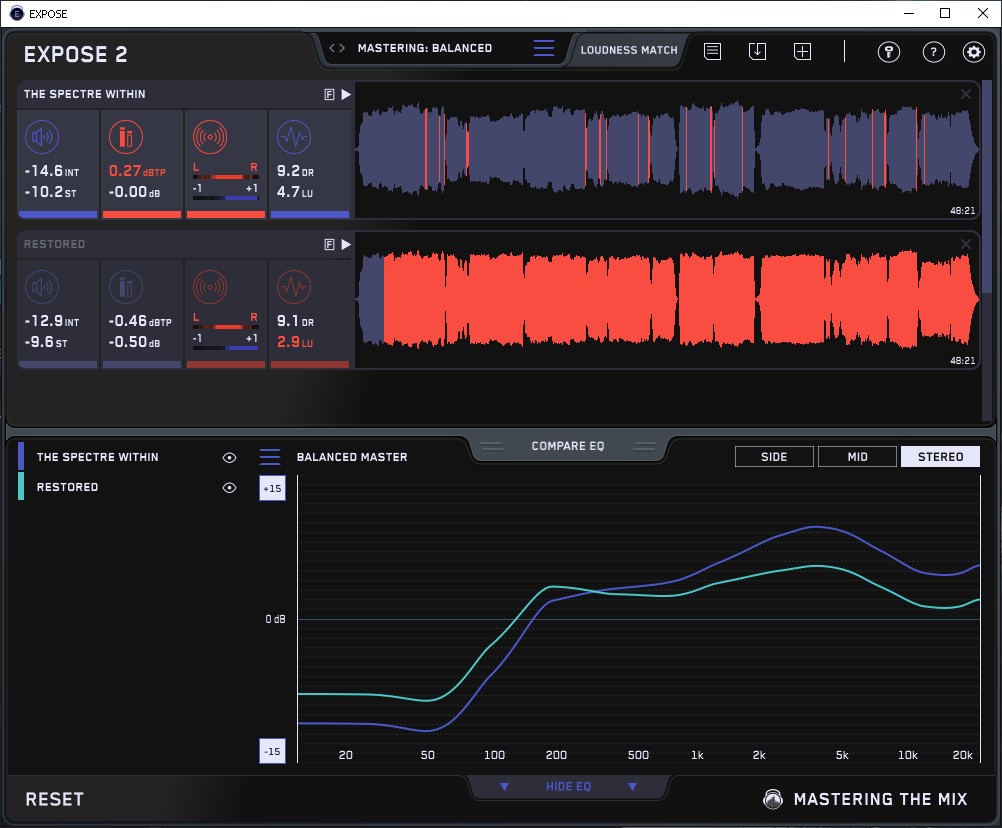Viewport: 1002px width, 828px height.
Task: Click the Mastering The Mix logo icon
Action: [773, 799]
